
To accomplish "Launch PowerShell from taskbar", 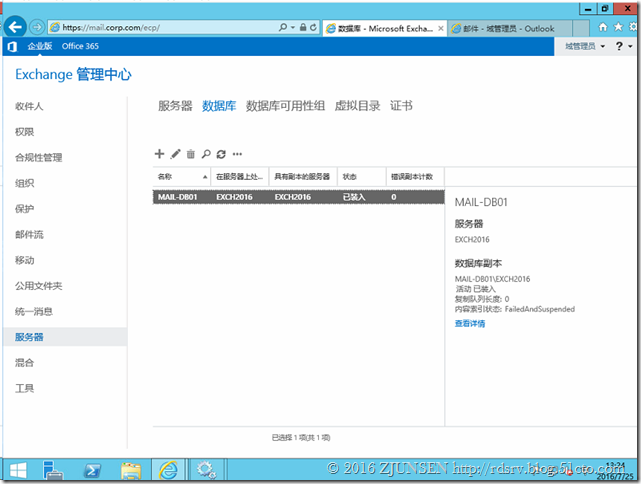I will click(92, 471).
